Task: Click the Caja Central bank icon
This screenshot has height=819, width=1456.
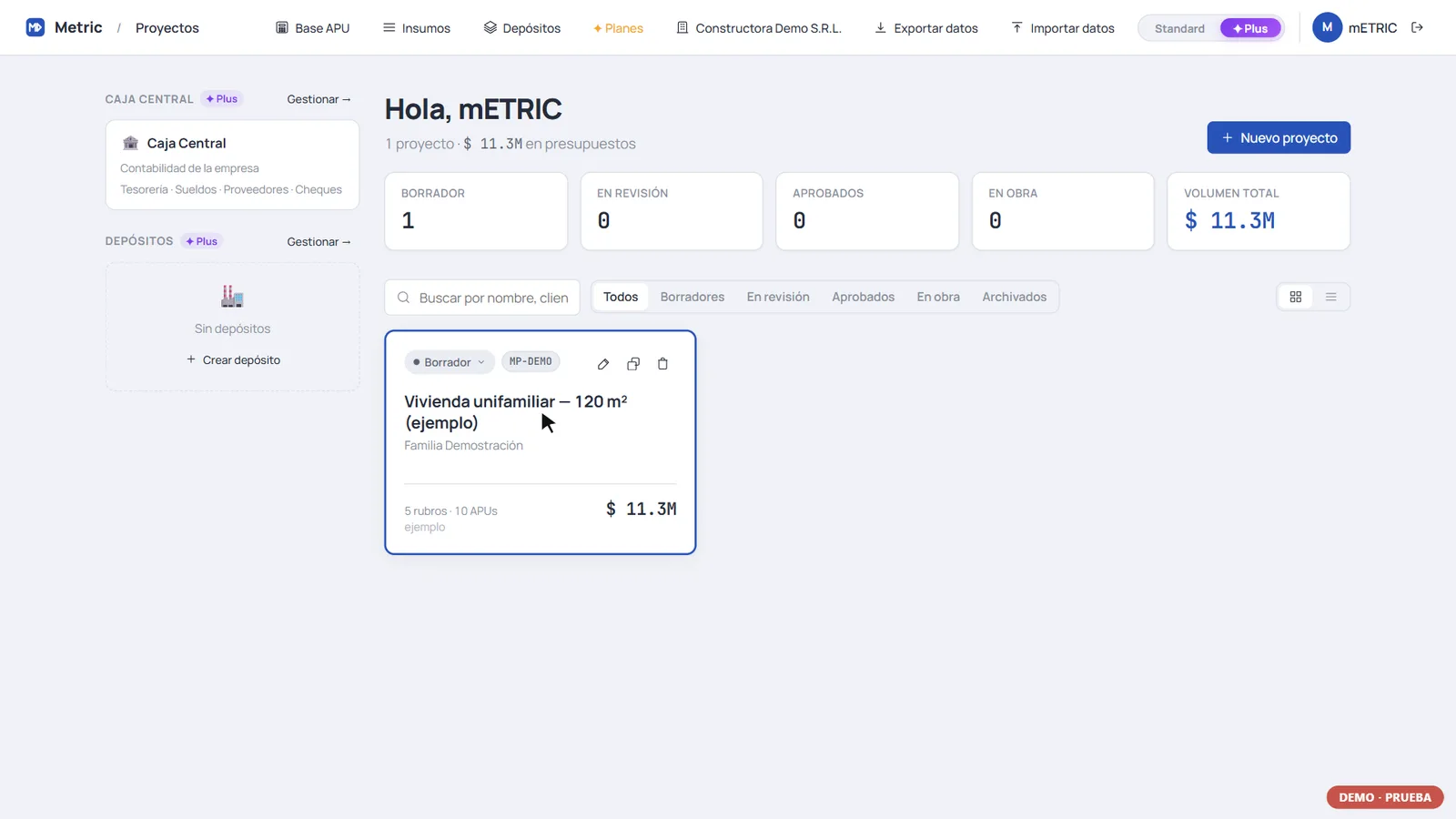Action: pos(131,143)
